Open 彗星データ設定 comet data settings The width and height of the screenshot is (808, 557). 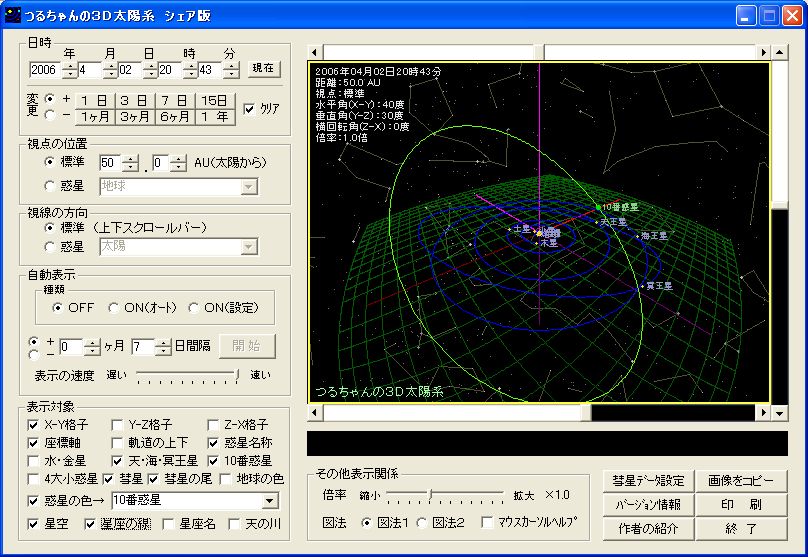click(x=648, y=480)
